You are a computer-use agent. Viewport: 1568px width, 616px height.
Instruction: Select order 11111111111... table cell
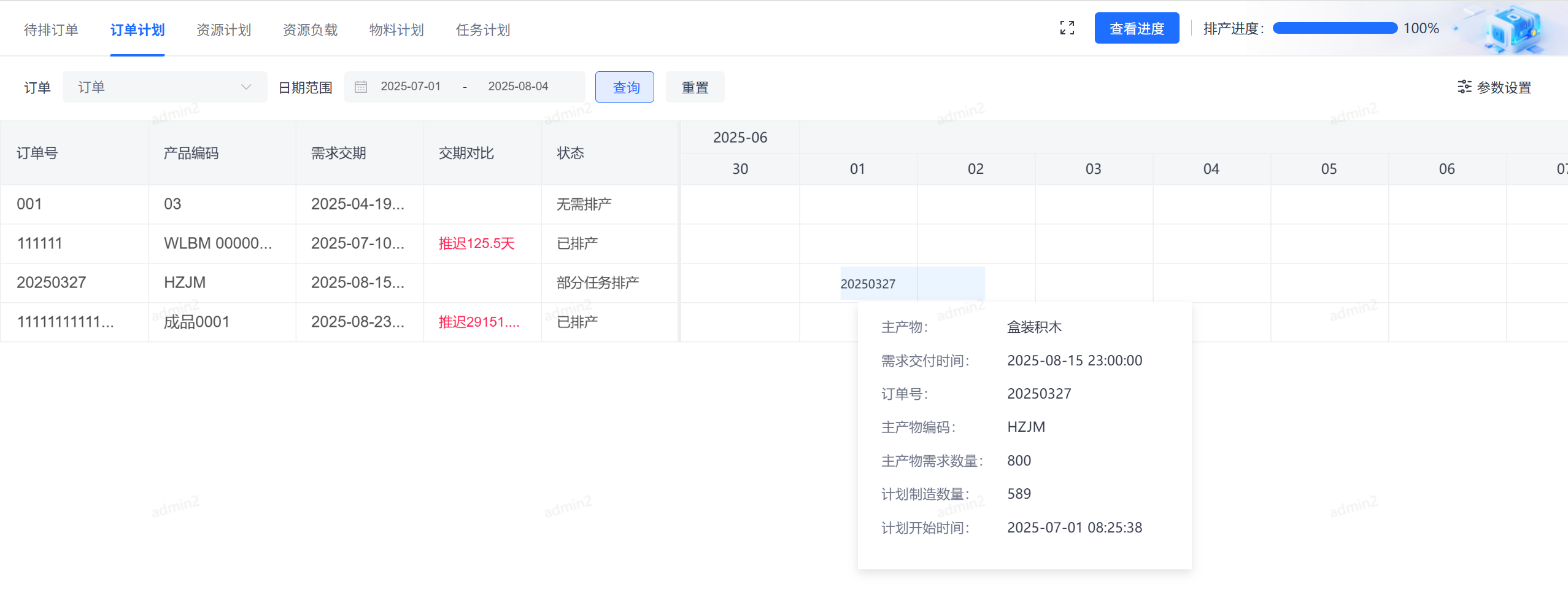click(74, 322)
